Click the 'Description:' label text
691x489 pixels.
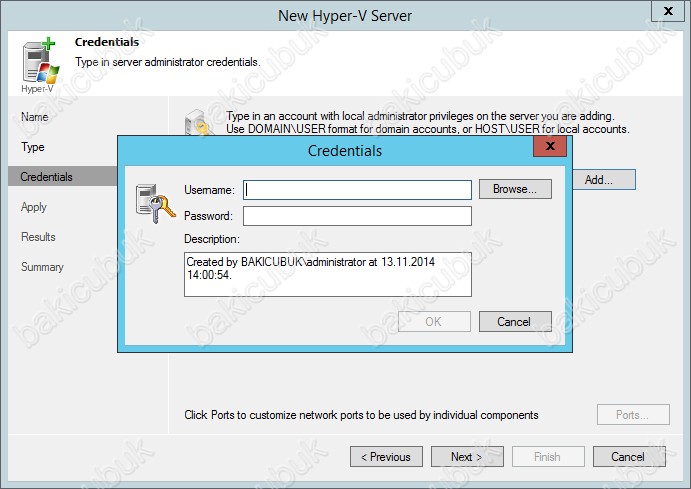[x=212, y=239]
